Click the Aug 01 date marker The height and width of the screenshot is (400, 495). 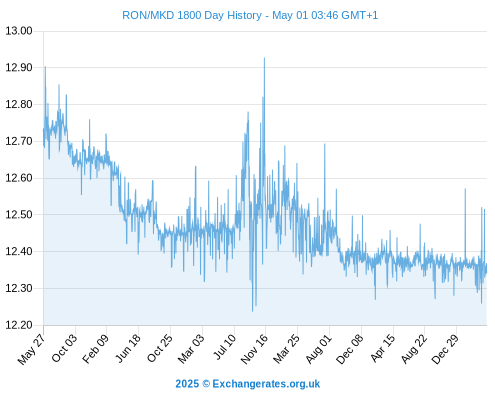pyautogui.click(x=319, y=349)
